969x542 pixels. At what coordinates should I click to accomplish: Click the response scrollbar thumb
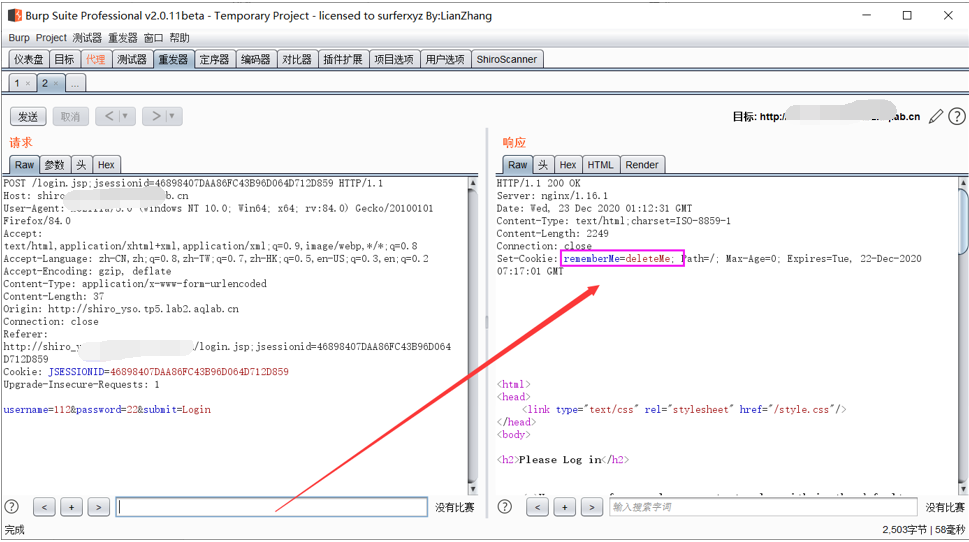963,221
